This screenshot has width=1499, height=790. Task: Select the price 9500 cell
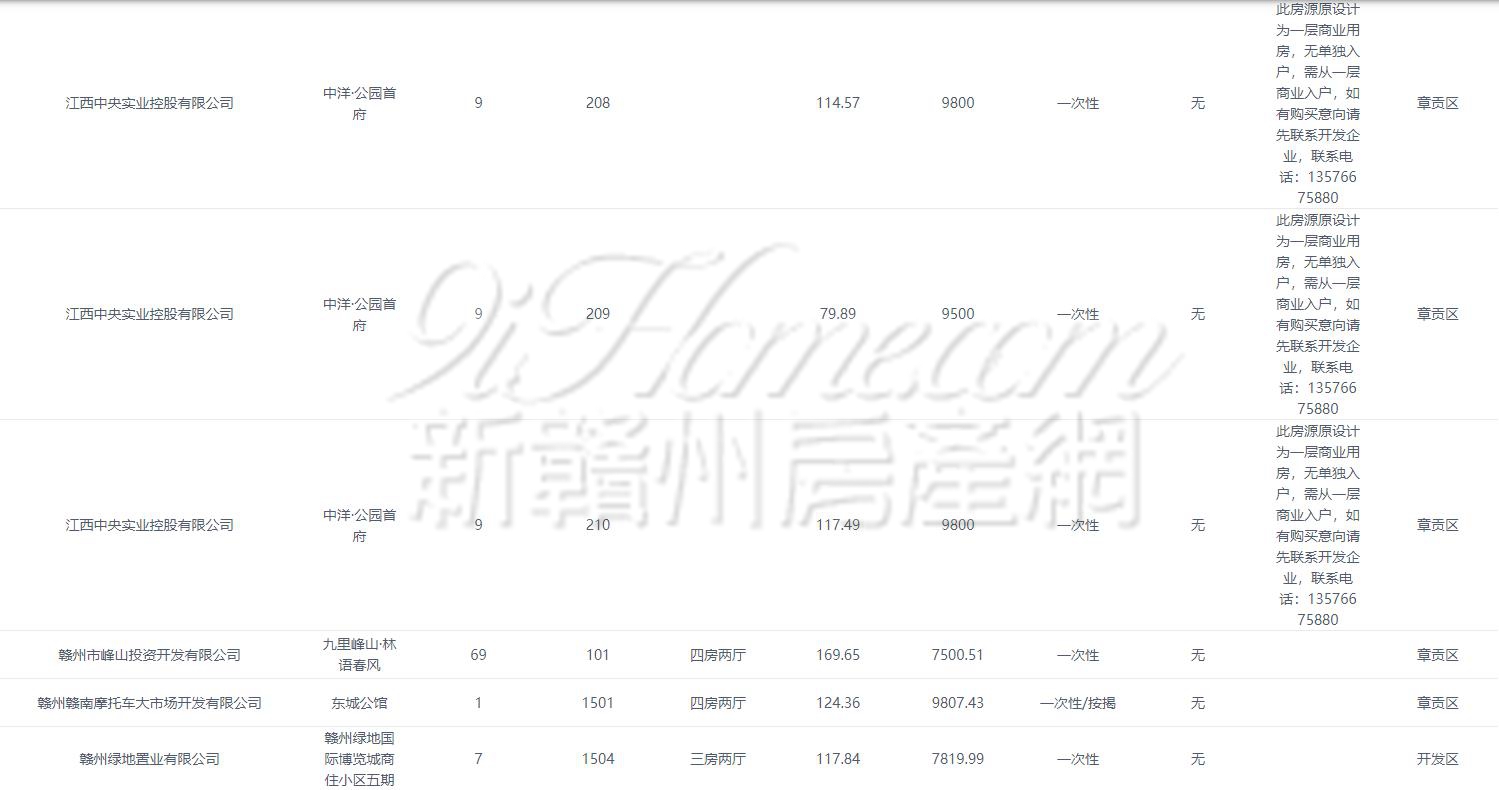point(957,314)
